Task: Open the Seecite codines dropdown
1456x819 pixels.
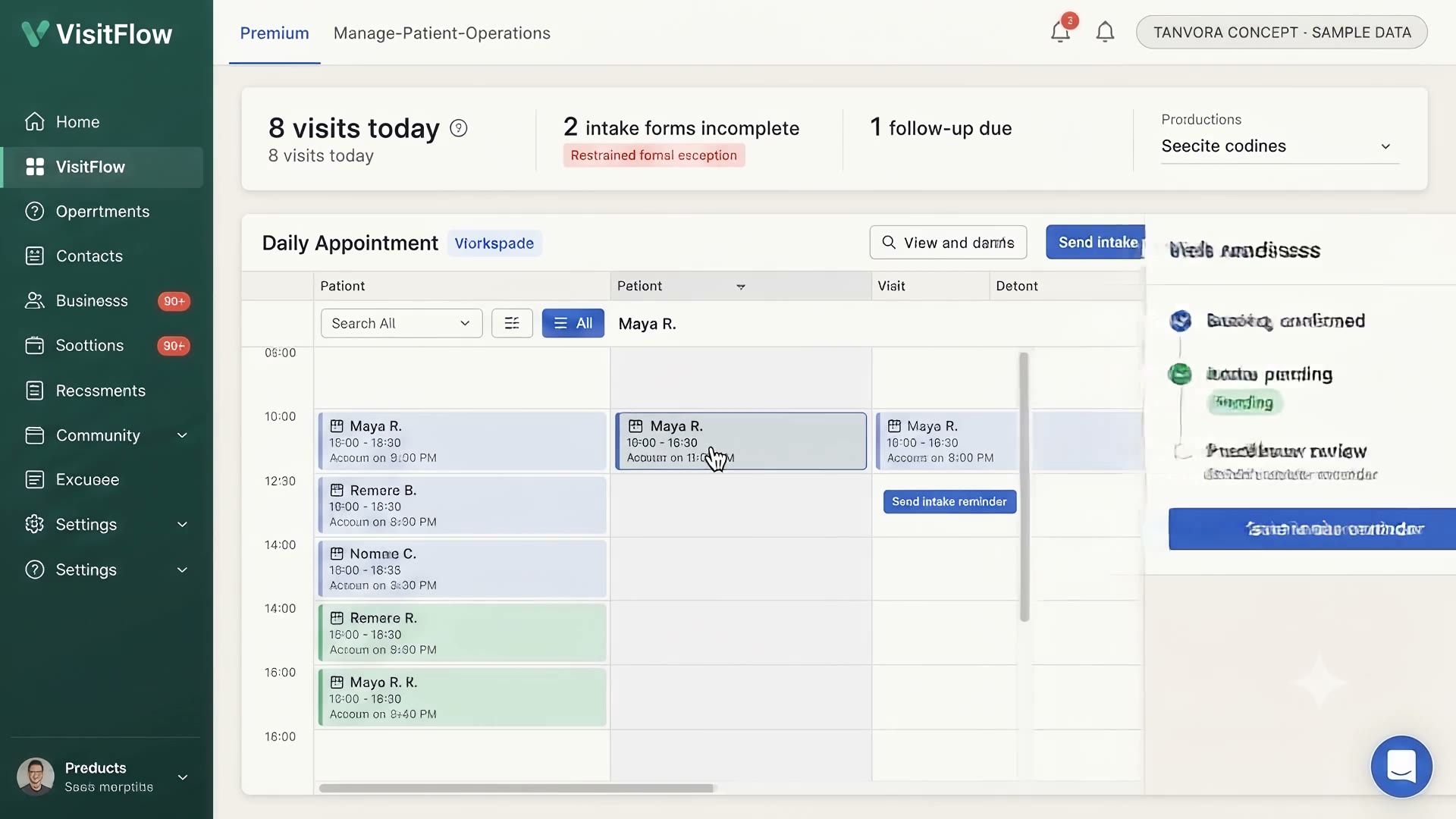Action: 1279,146
